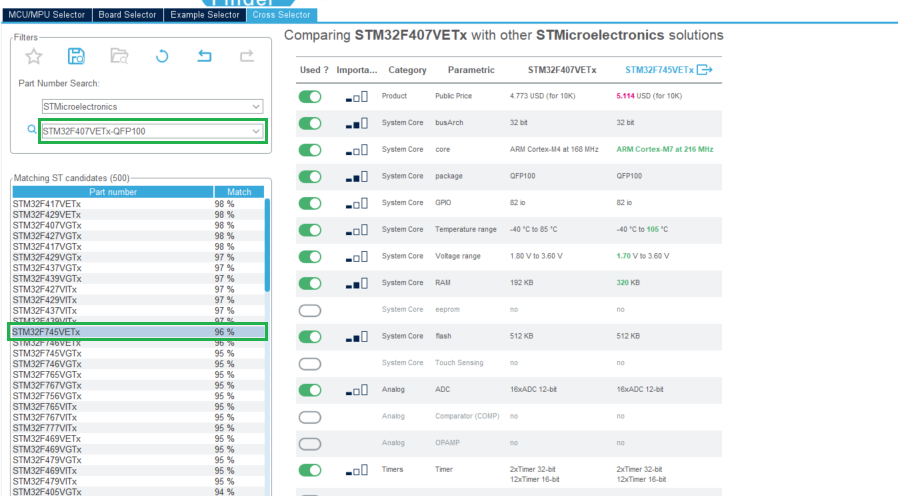Select the Cross Selector tab

click(x=281, y=15)
